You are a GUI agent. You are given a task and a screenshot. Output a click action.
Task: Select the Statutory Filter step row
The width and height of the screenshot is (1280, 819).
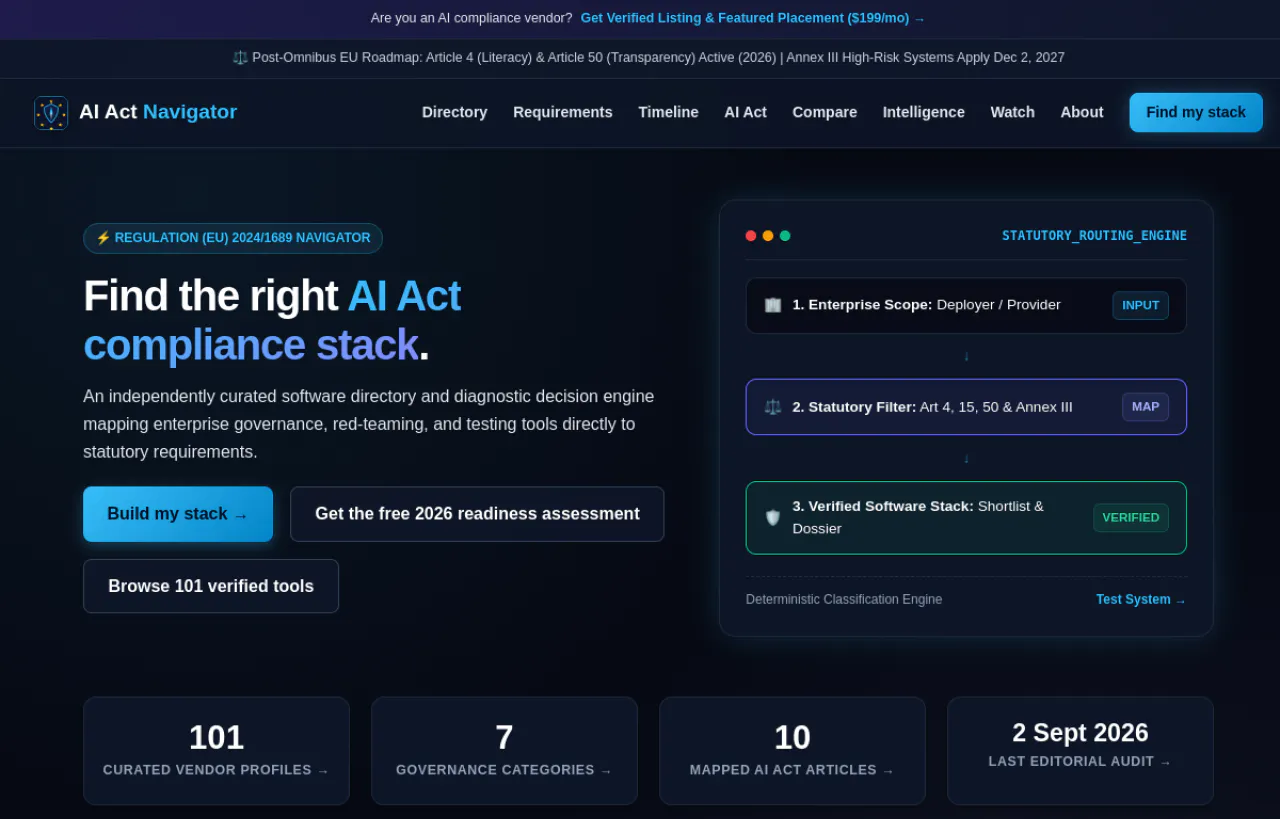point(966,407)
